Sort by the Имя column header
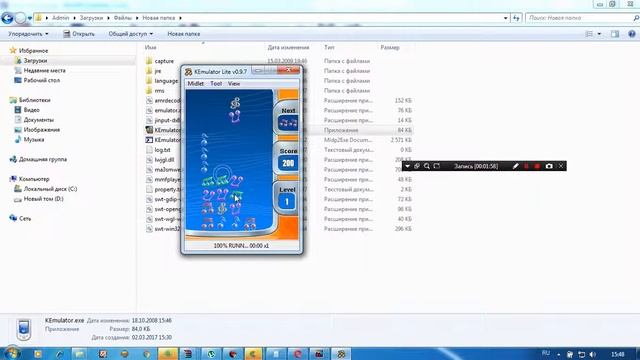The image size is (640, 360). coord(151,47)
